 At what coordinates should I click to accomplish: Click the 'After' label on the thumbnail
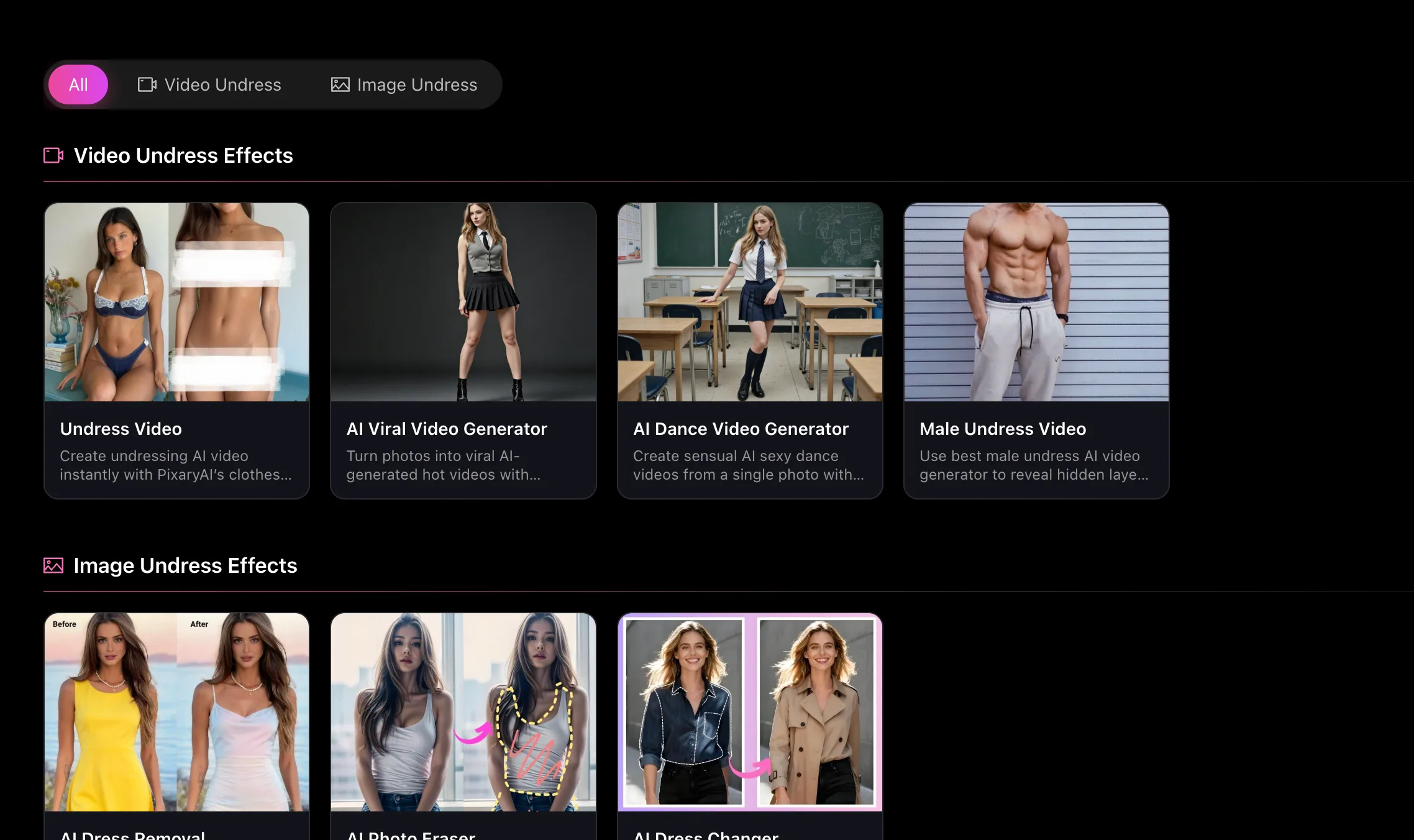pyautogui.click(x=199, y=624)
